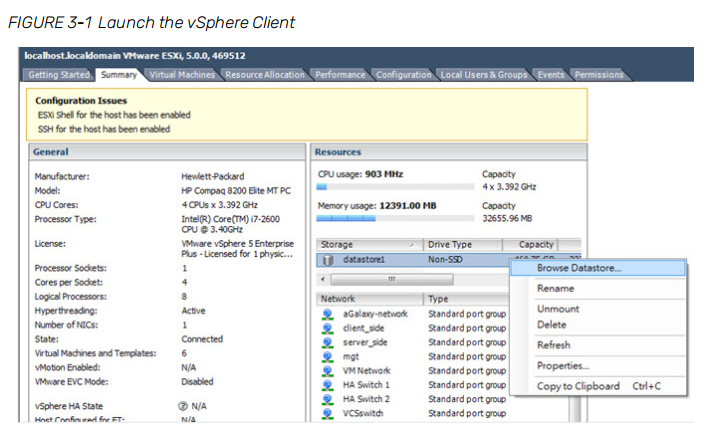Click the SSH for the host enabled message
Screen dimensions: 709x442
pos(104,130)
